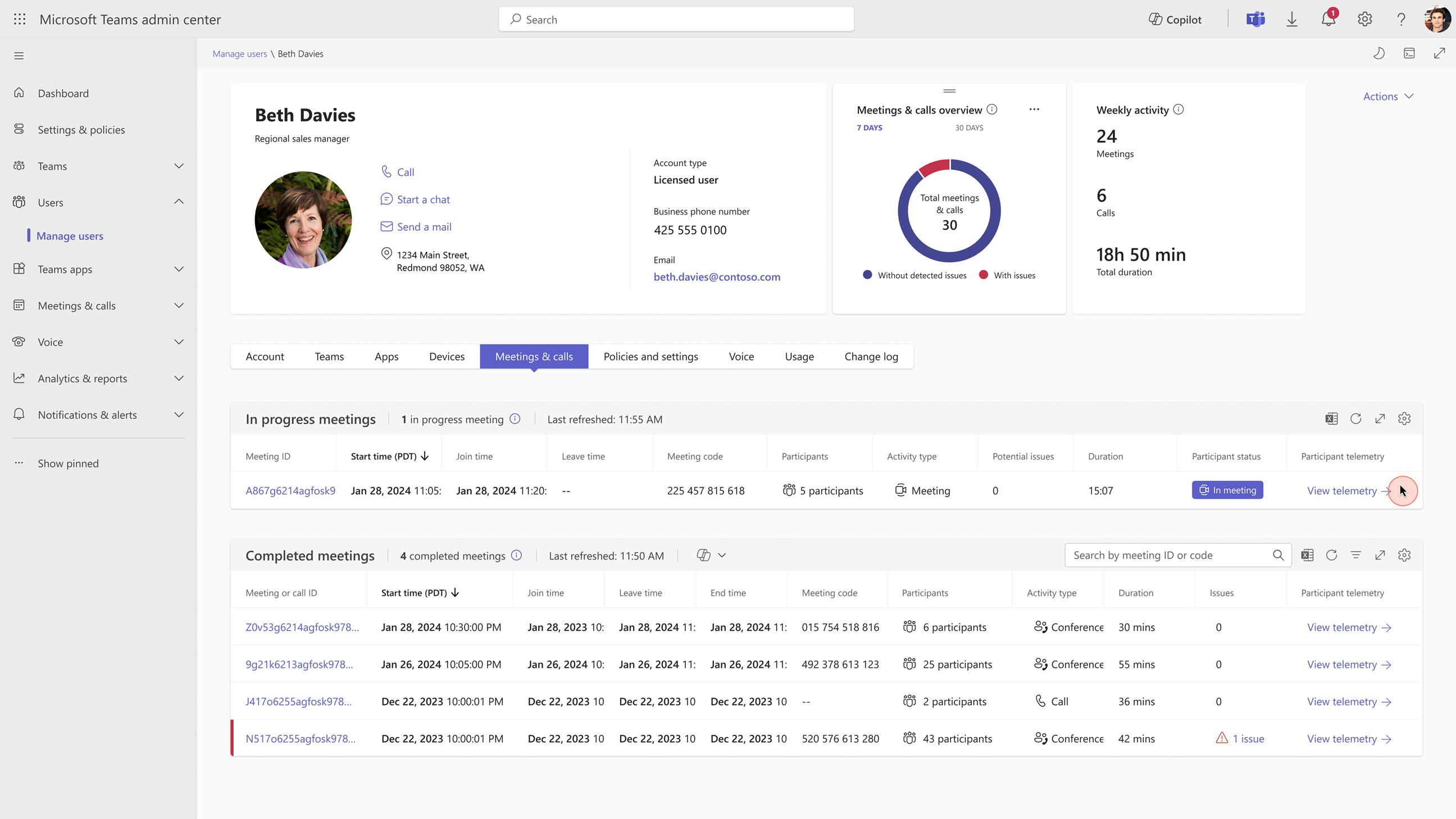Screen dimensions: 1456x819
Task: Expand Meetings & calls in sidebar
Action: 179,305
